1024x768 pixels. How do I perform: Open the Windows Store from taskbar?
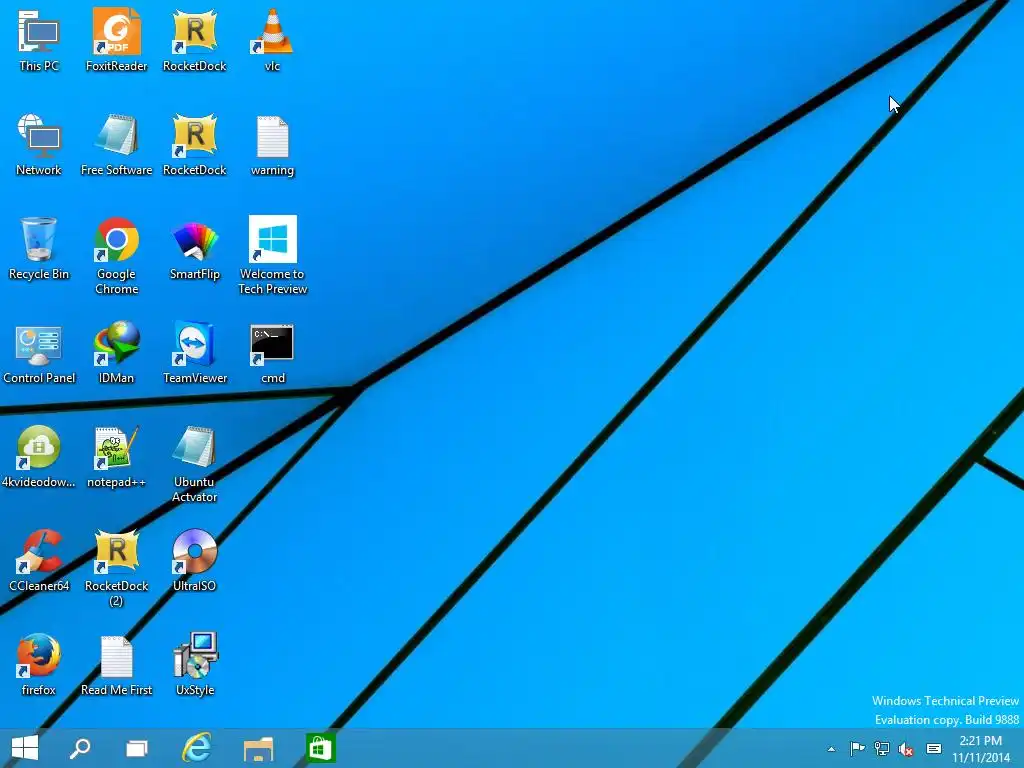coord(319,748)
